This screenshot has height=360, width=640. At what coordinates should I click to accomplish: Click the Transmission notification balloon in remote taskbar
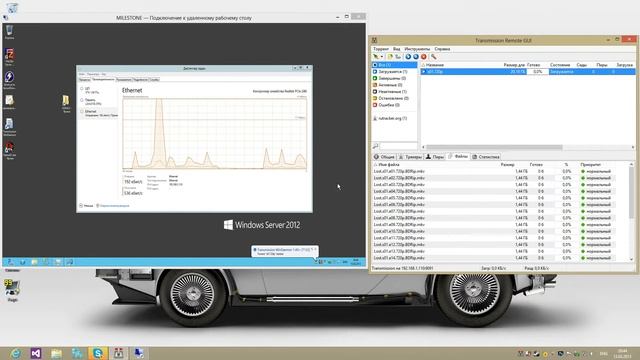tap(284, 251)
